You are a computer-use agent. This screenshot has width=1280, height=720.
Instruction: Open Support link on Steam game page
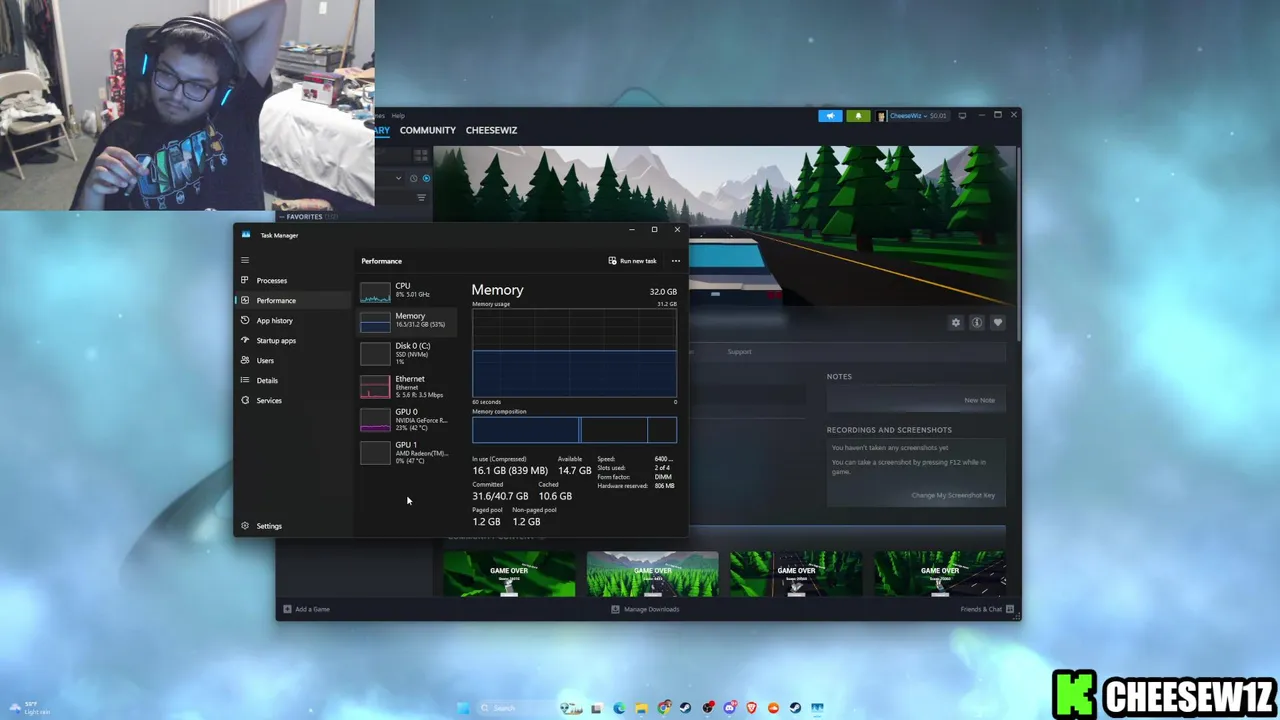tap(739, 351)
